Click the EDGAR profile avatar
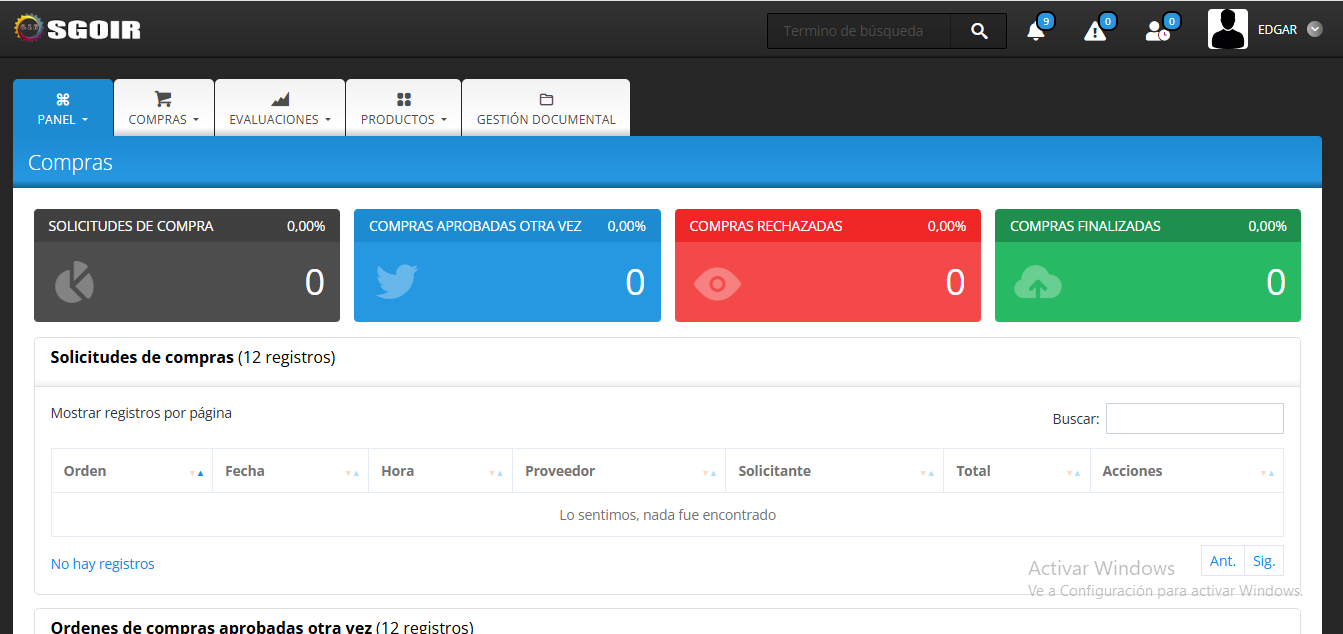This screenshot has width=1343, height=634. pos(1227,29)
